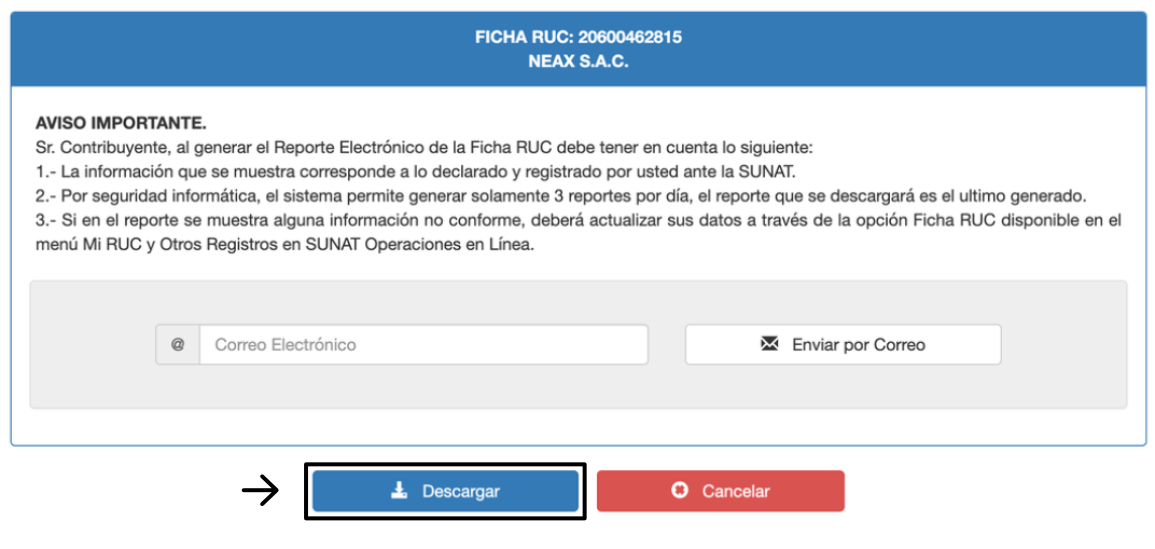Click the black arrow pointing at Descargar
Screen dimensions: 1155x549
point(261,491)
